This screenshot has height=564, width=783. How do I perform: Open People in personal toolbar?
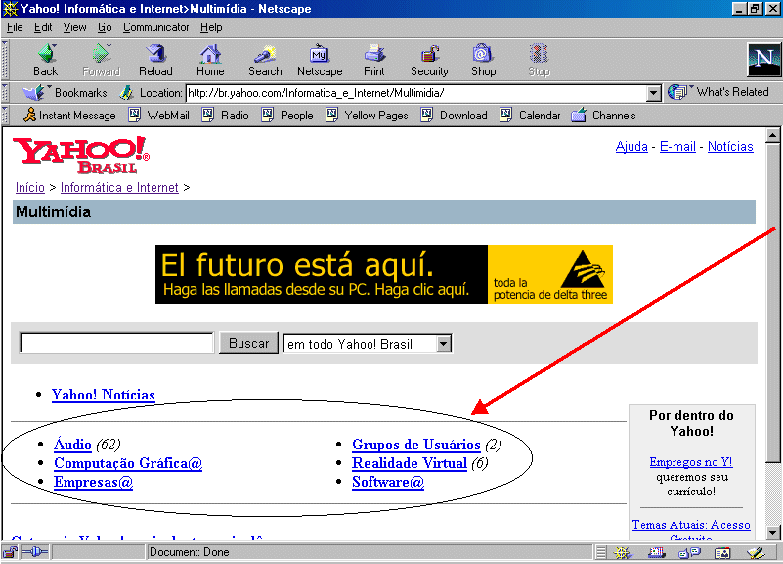click(288, 115)
